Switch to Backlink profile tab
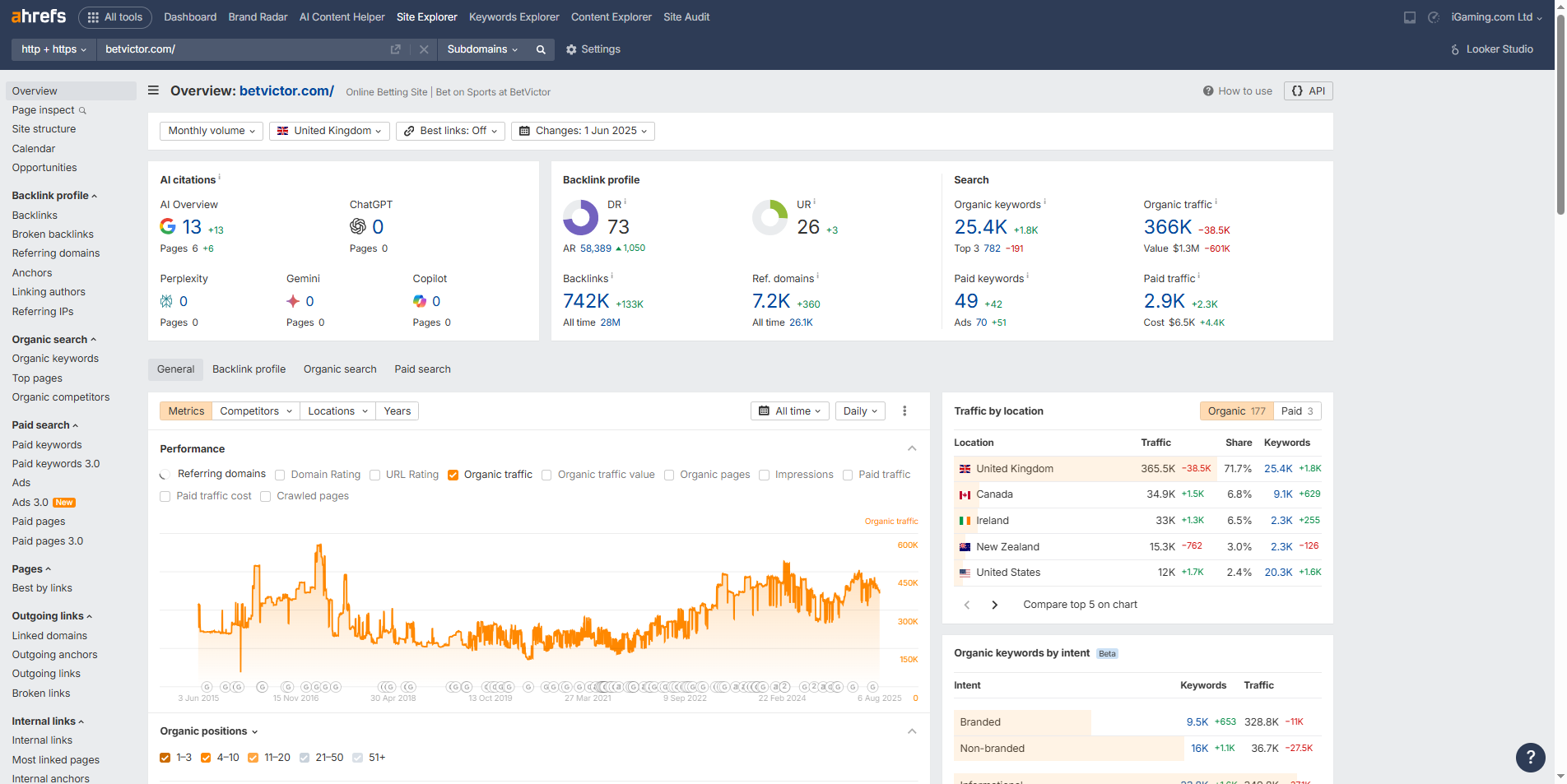The image size is (1567, 784). tap(249, 369)
